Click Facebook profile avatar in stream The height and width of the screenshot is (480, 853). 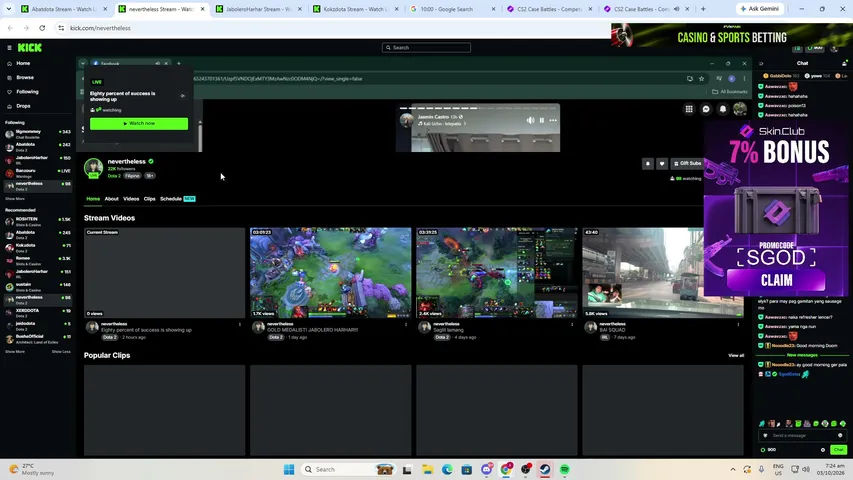pyautogui.click(x=740, y=109)
